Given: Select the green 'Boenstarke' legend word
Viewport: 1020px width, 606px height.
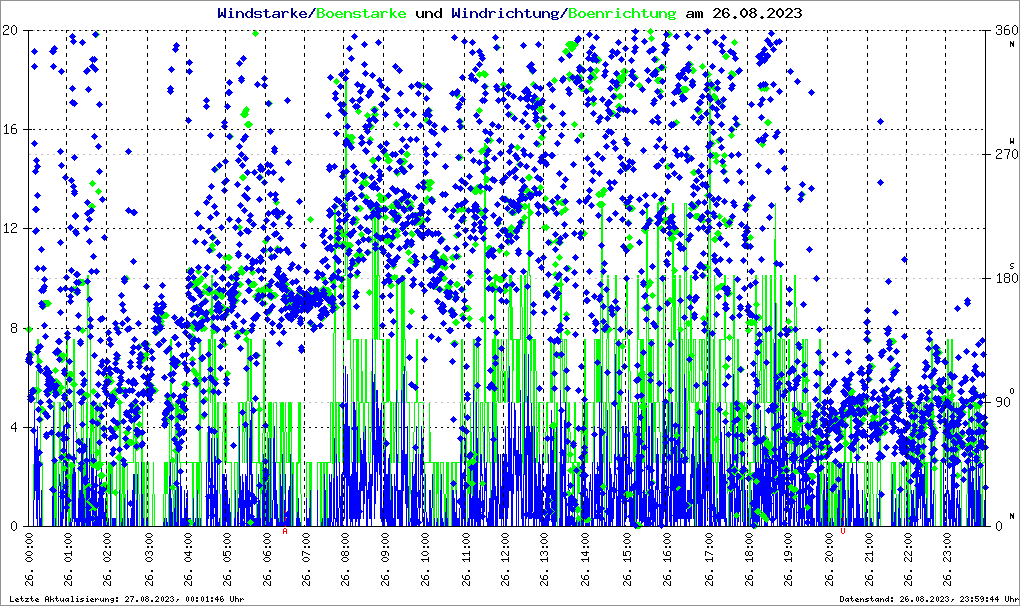Looking at the screenshot, I should [361, 13].
